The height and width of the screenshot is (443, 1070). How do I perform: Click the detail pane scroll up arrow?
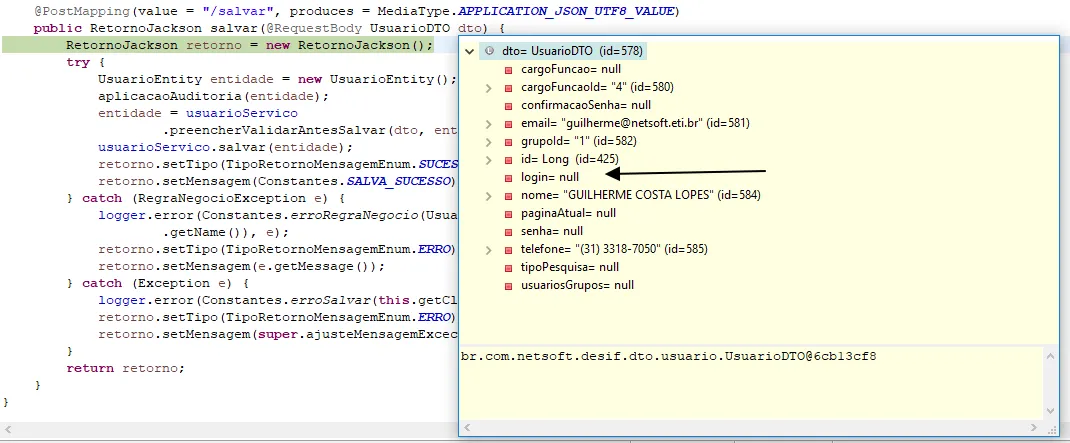click(1051, 355)
